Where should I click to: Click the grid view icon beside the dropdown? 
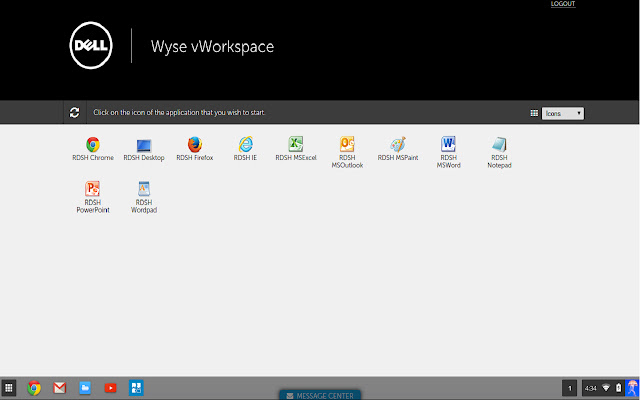click(534, 113)
